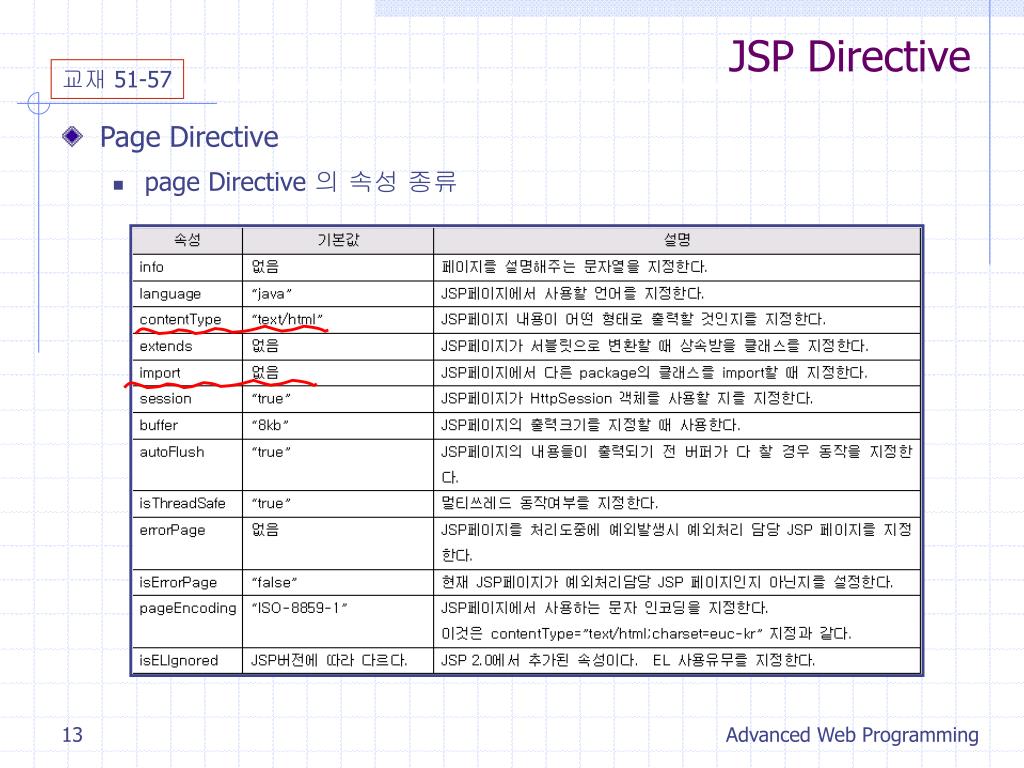Click the 기본값 column header
The height and width of the screenshot is (768, 1024).
pyautogui.click(x=338, y=240)
